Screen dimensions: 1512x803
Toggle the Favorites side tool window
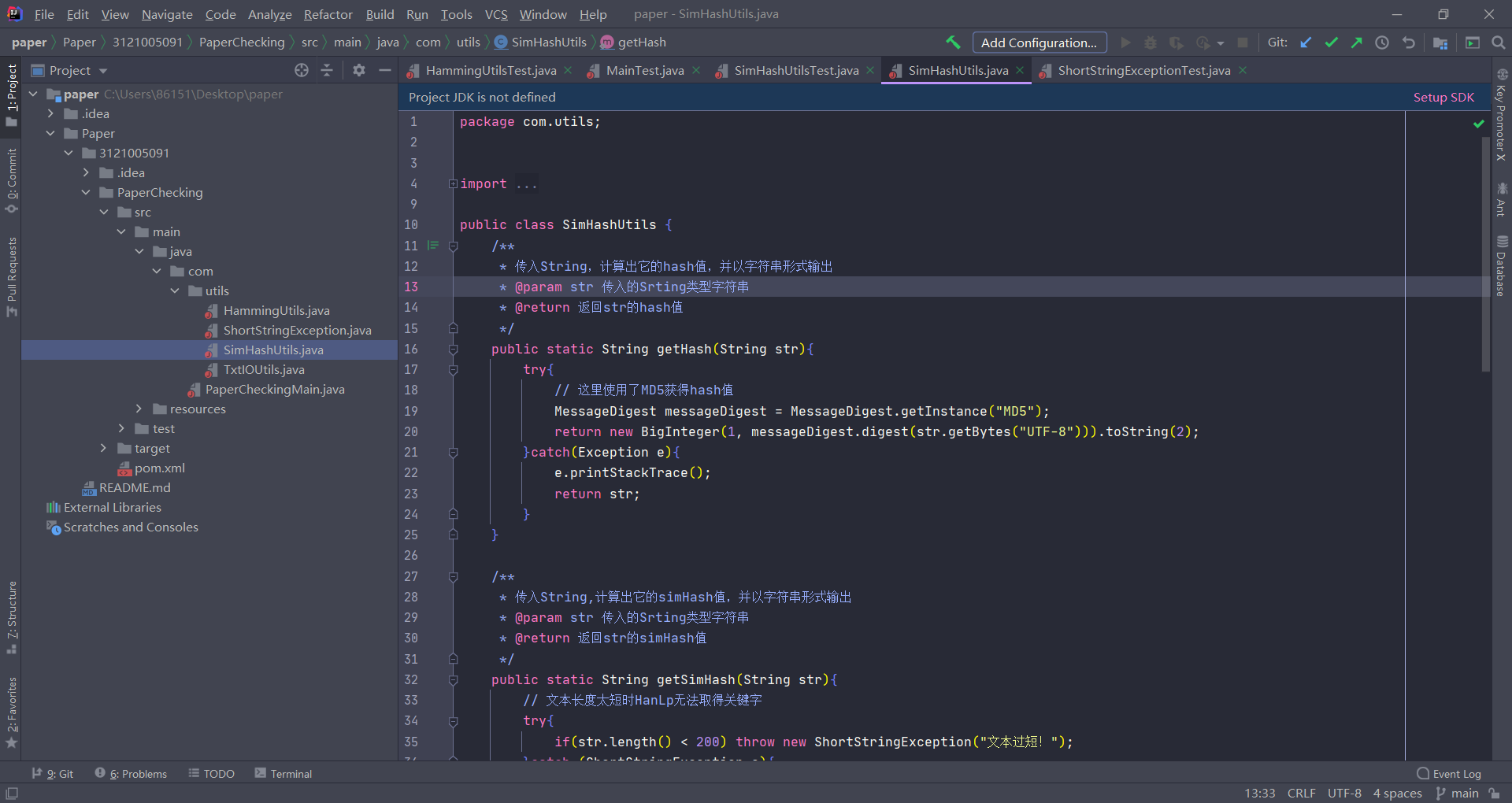click(11, 713)
